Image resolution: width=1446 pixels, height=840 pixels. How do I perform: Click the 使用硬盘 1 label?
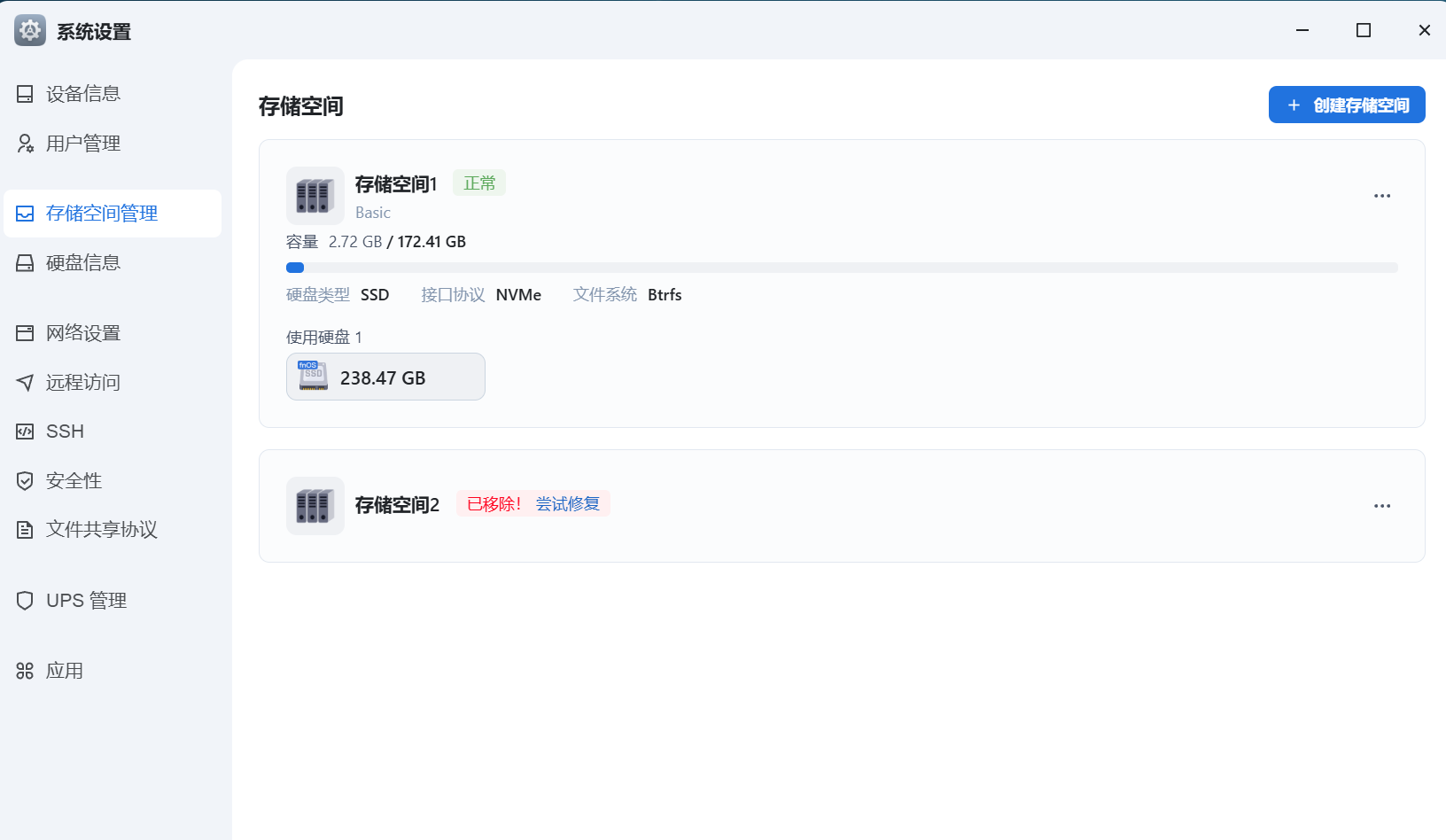coord(324,338)
